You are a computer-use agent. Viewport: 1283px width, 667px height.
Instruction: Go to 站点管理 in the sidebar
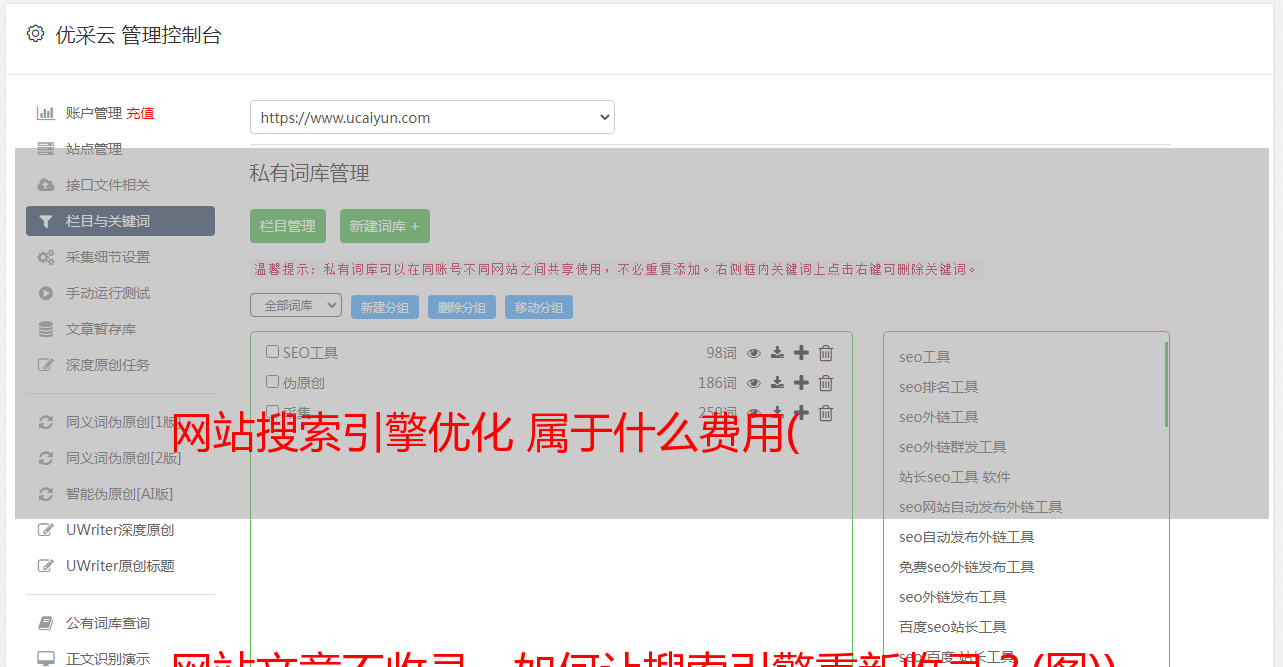click(94, 149)
